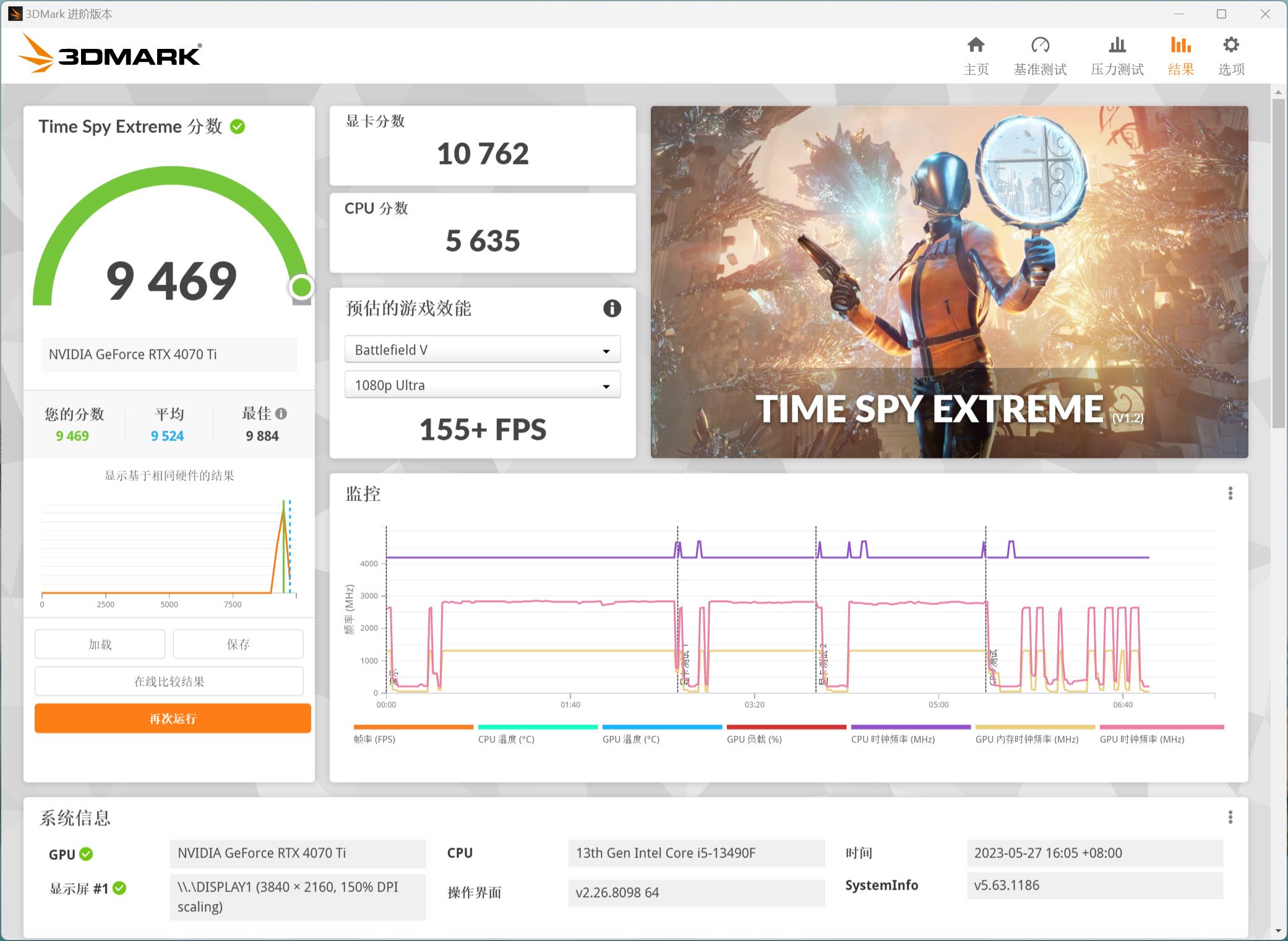Click the GPU verification checkmark in 系统信息

87,854
